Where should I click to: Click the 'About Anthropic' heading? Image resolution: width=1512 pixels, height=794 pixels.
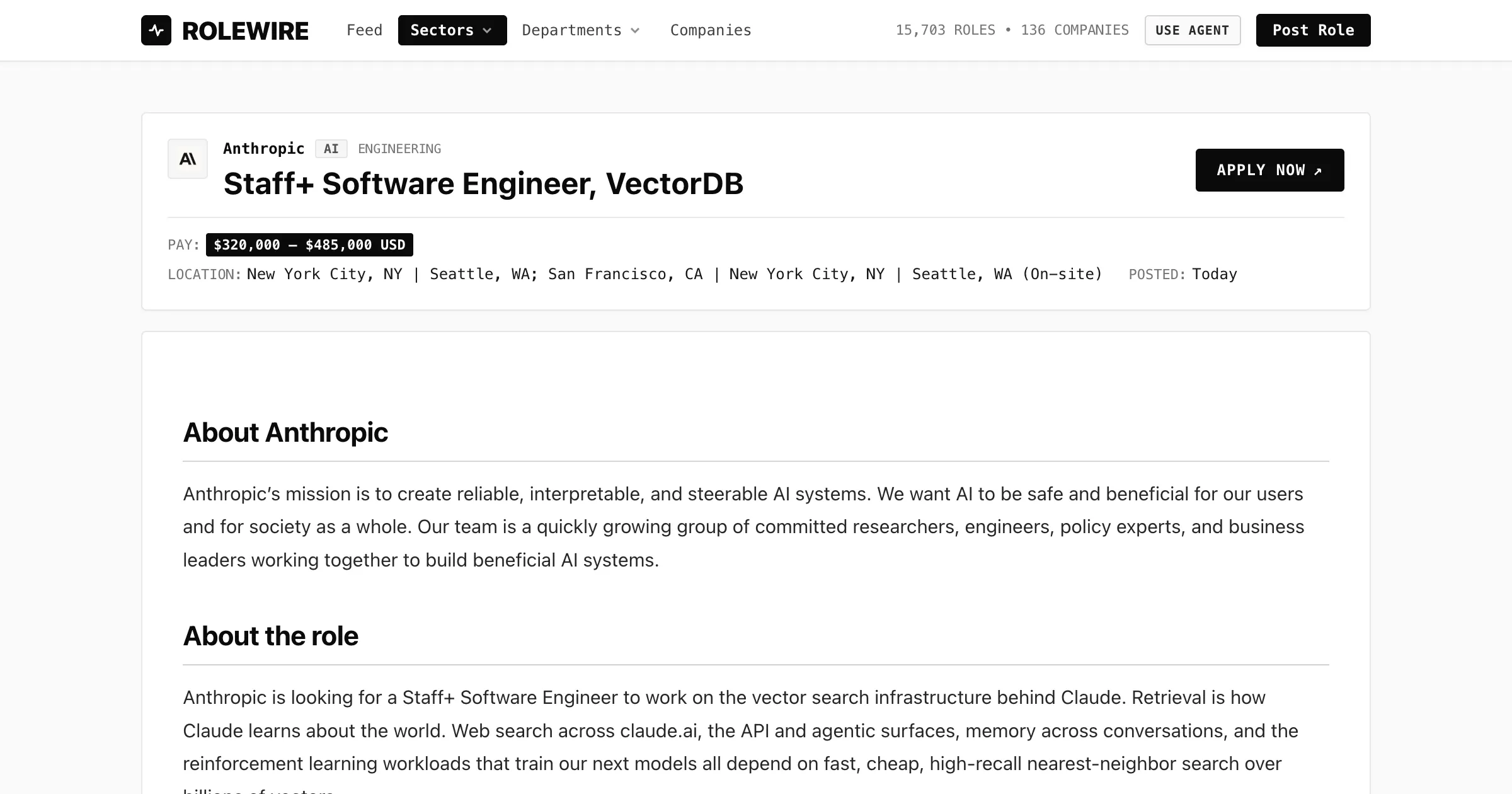coord(285,433)
